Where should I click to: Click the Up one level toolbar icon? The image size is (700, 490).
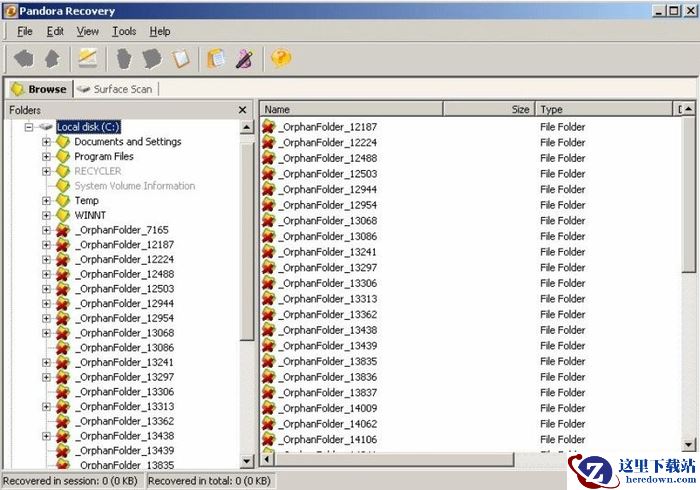[x=52, y=58]
